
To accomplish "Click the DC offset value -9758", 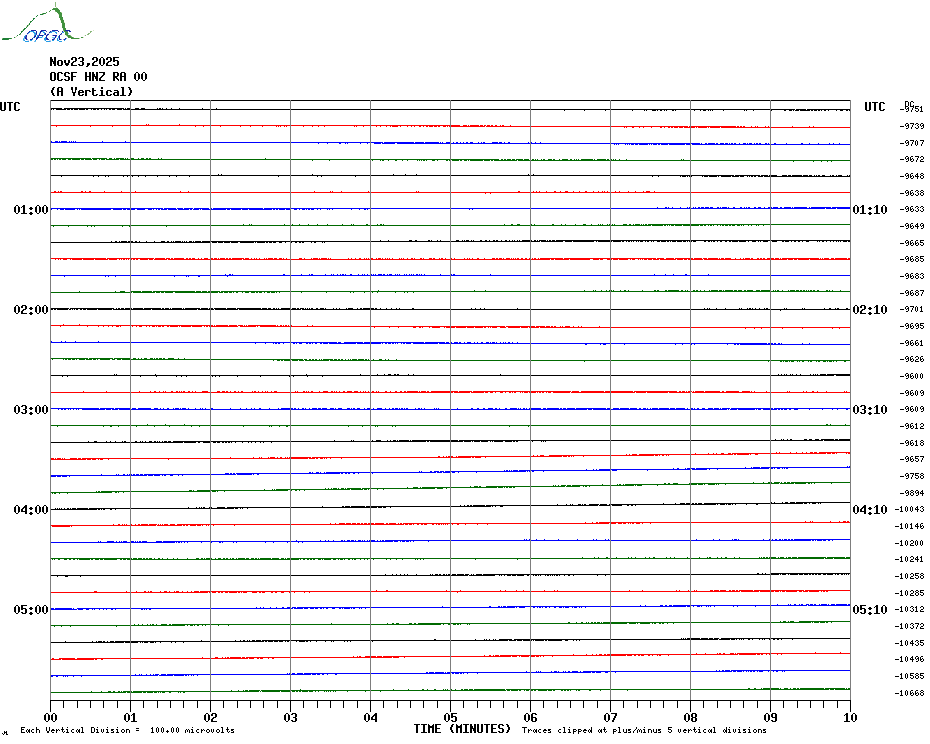I will tap(912, 476).
